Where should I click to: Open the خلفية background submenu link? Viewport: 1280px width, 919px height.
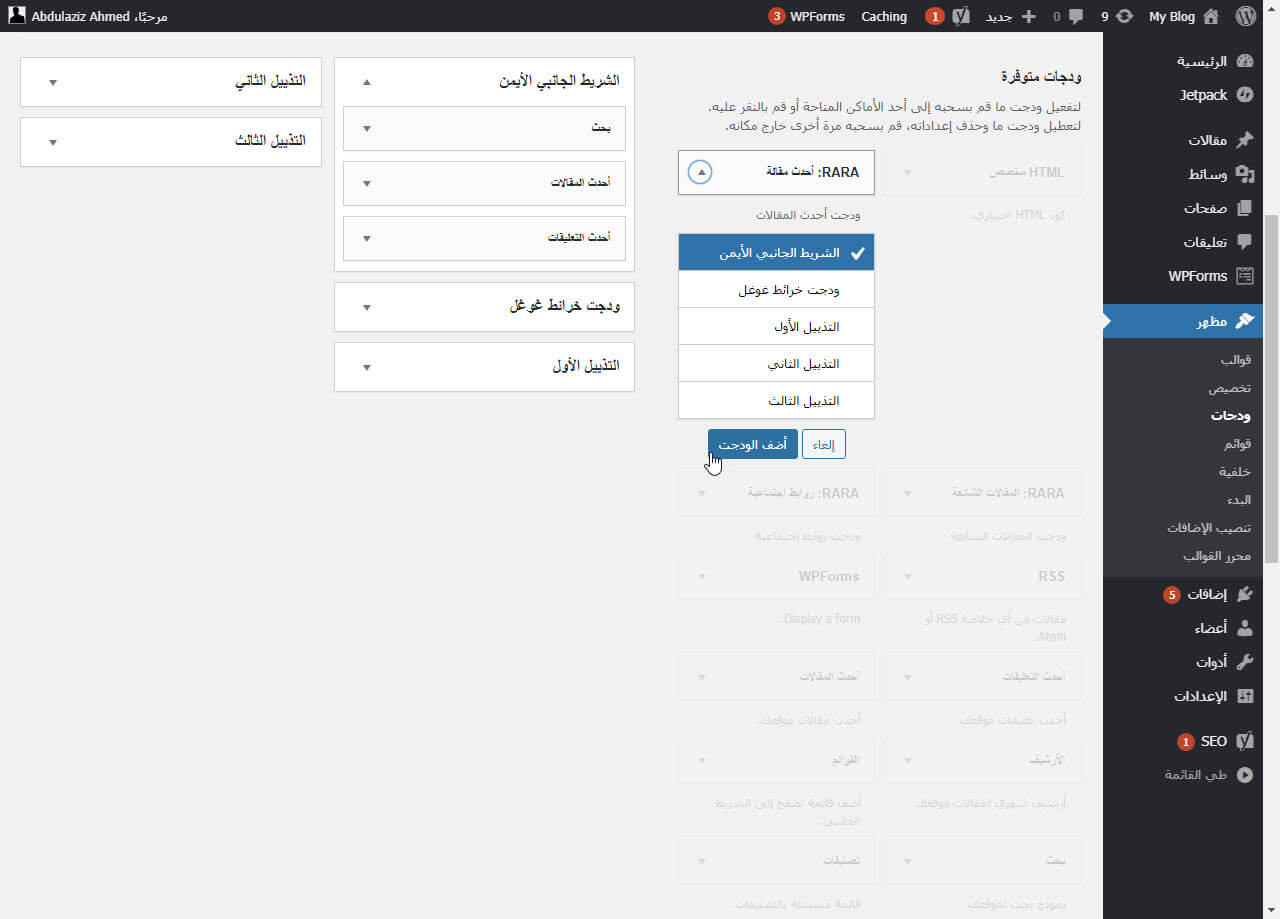coord(1235,471)
